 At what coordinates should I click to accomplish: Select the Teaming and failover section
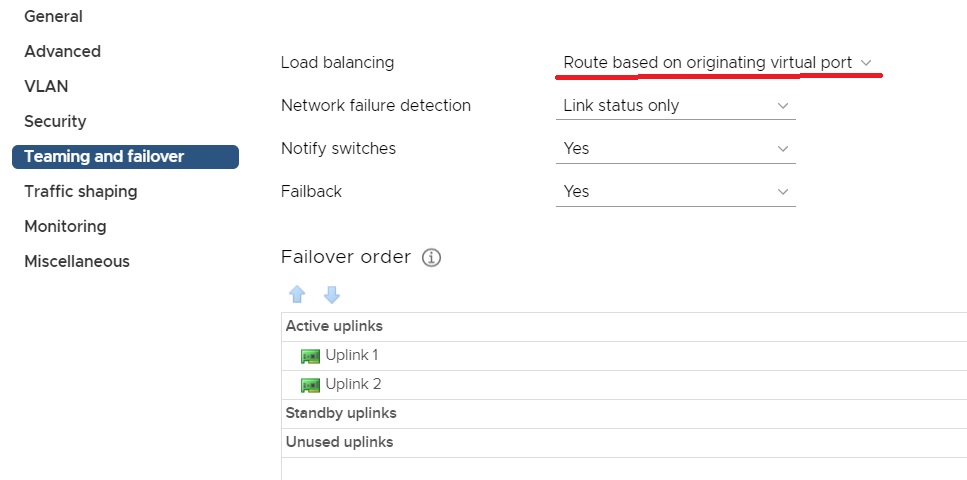click(x=125, y=157)
